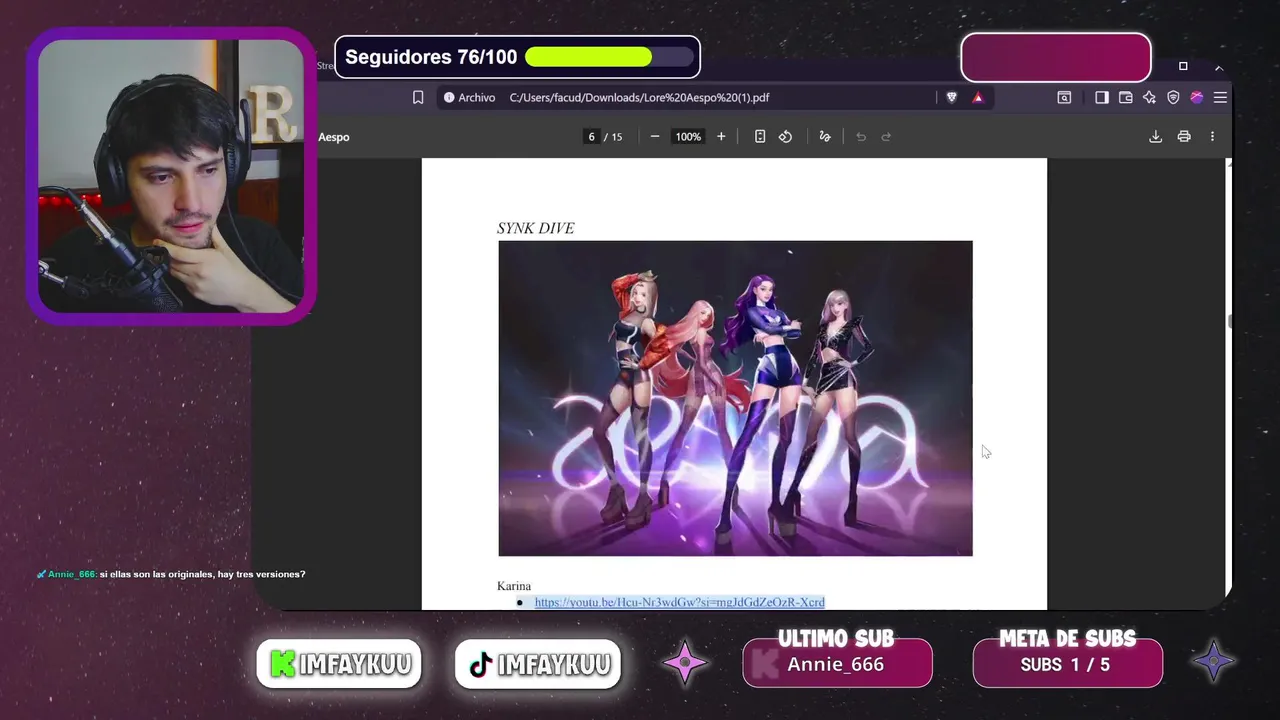Click the Brave Rewards triangle icon
This screenshot has width=1280, height=720.
(978, 97)
